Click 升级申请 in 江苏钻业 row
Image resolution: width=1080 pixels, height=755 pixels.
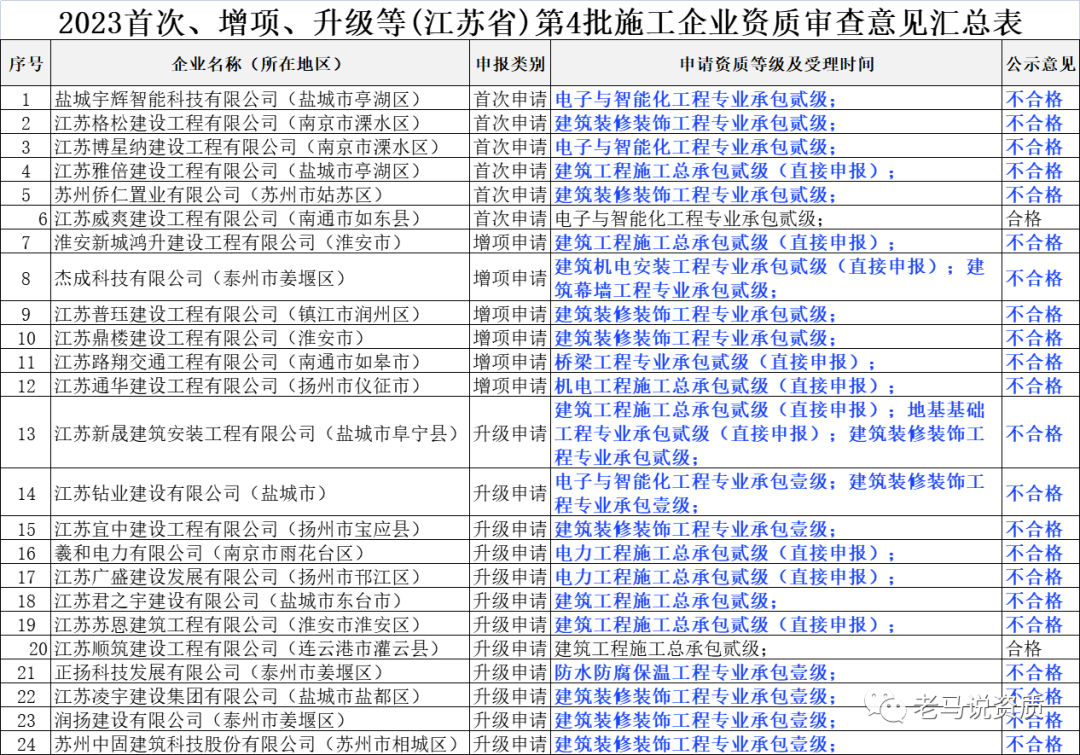click(510, 493)
